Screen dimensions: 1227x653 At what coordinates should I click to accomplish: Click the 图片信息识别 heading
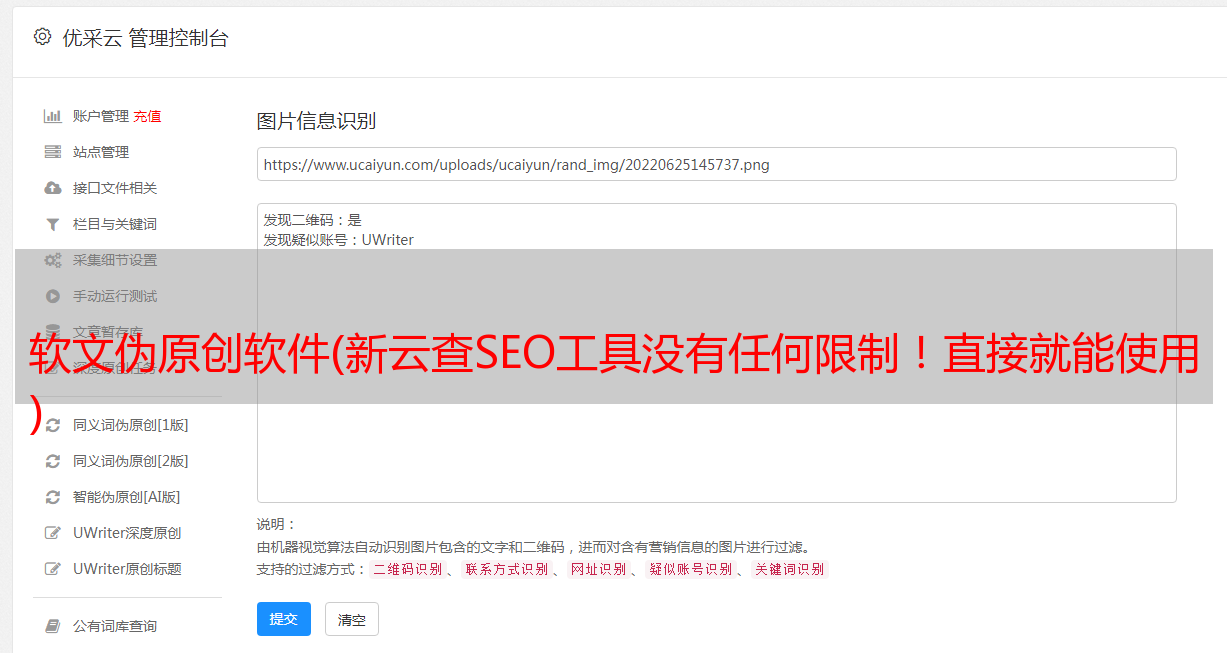[316, 121]
